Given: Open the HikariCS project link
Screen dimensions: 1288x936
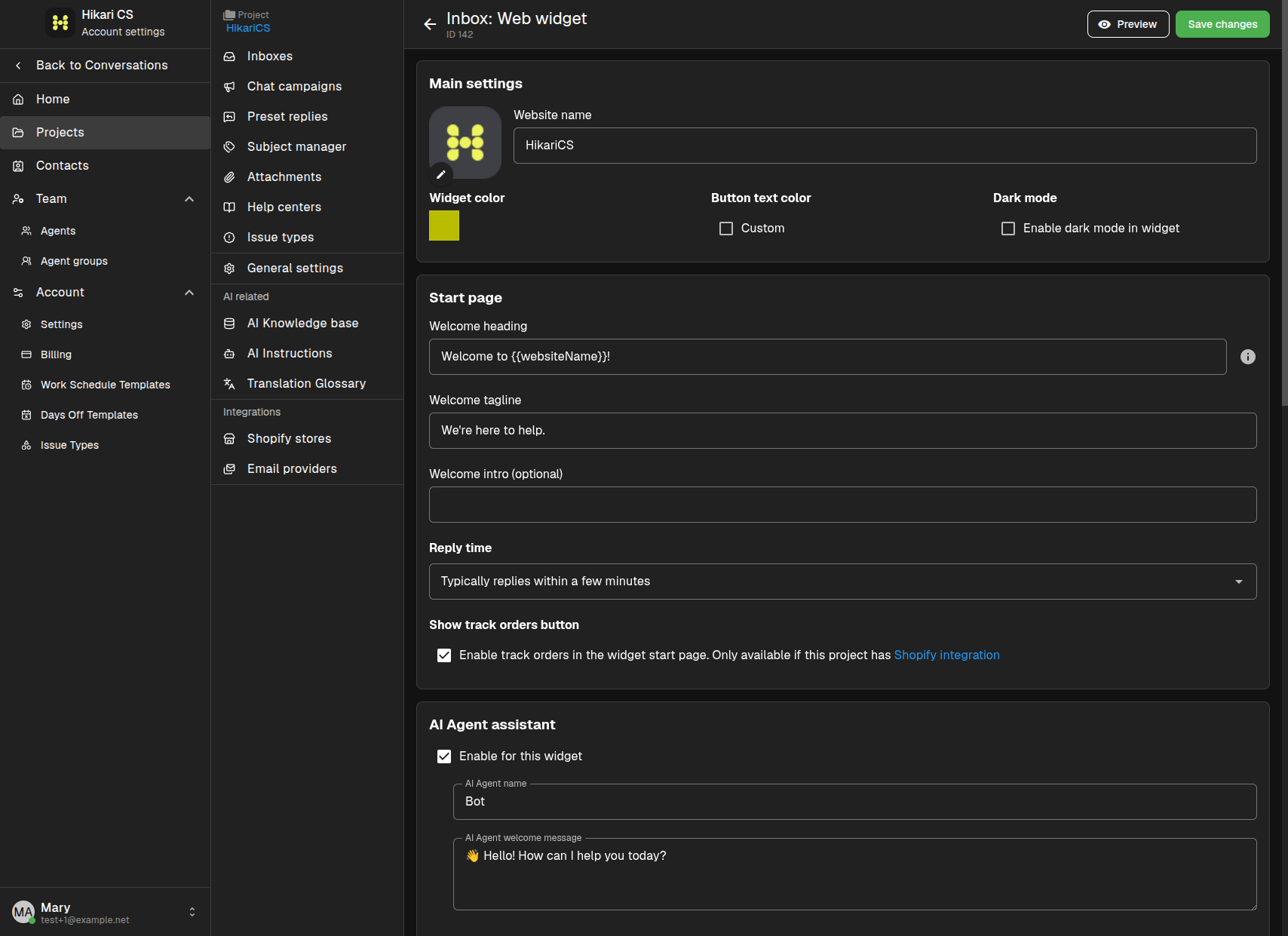Looking at the screenshot, I should tap(248, 28).
